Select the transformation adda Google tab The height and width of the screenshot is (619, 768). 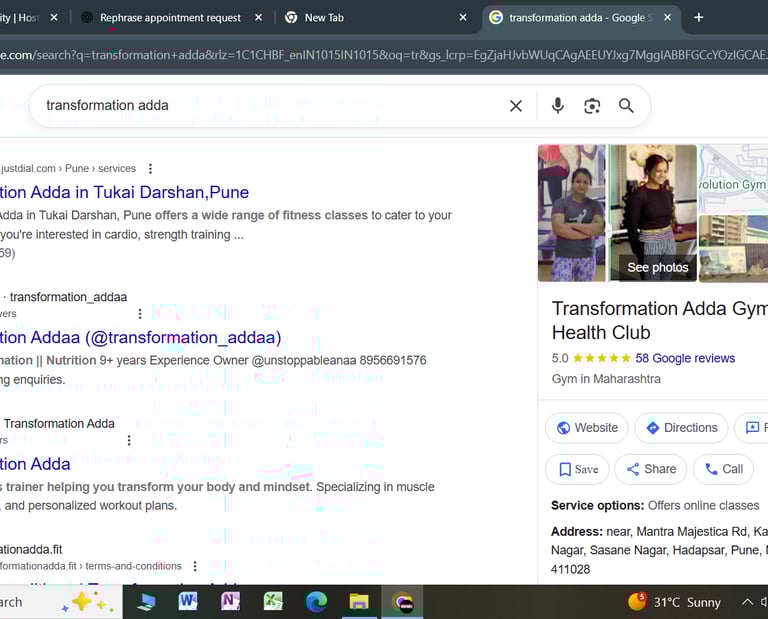581,18
